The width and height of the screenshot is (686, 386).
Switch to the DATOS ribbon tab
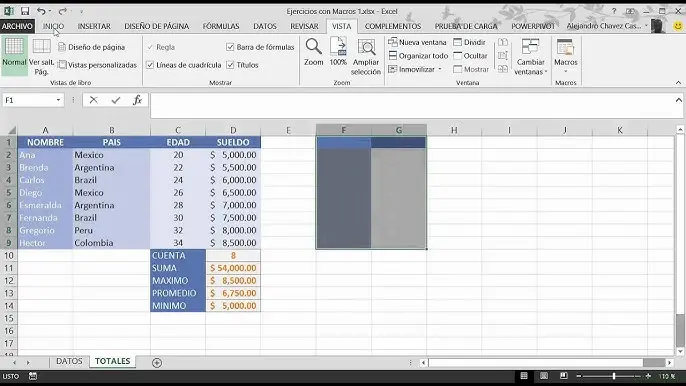265,26
